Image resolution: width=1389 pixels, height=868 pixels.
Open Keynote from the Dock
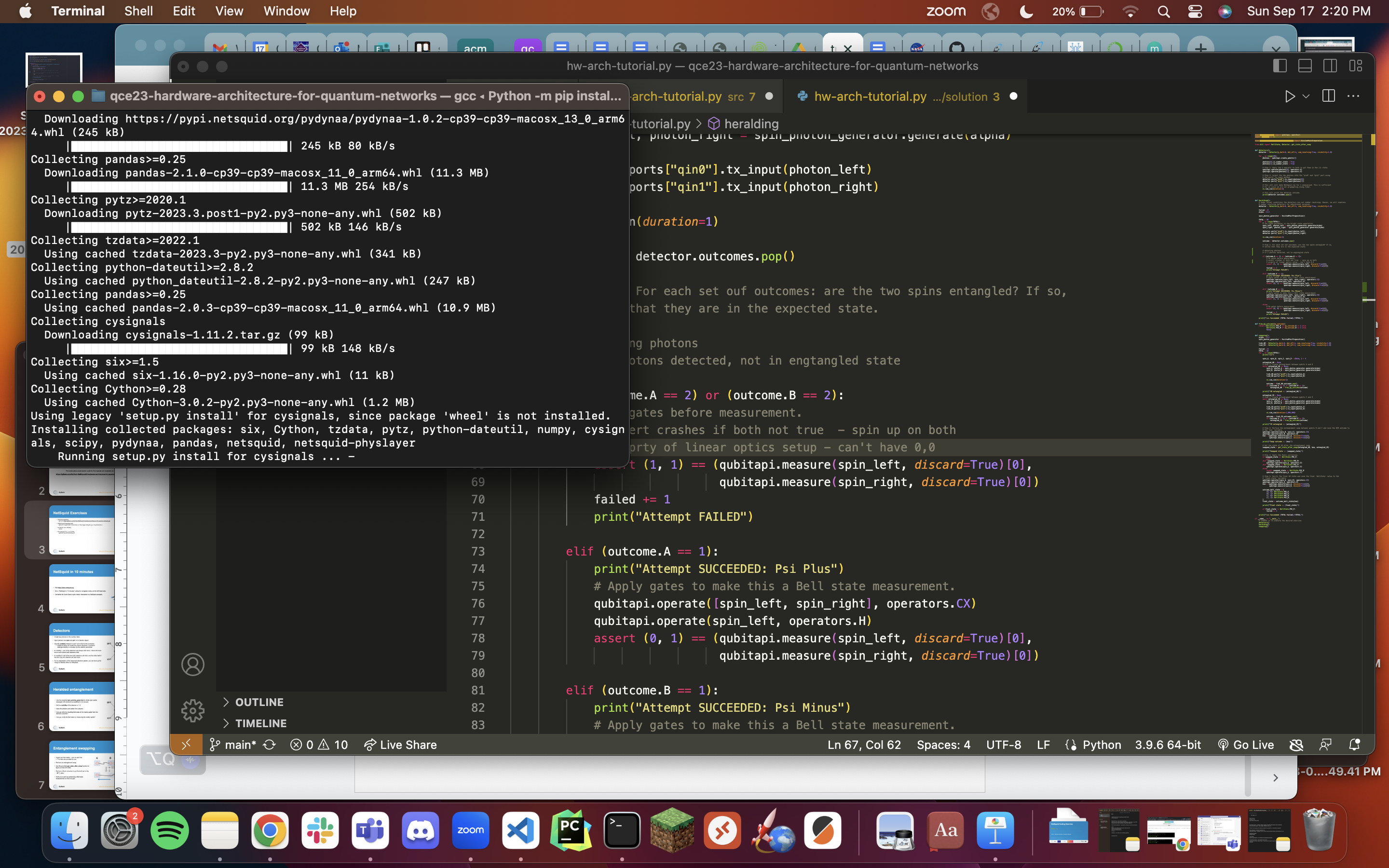point(995,830)
